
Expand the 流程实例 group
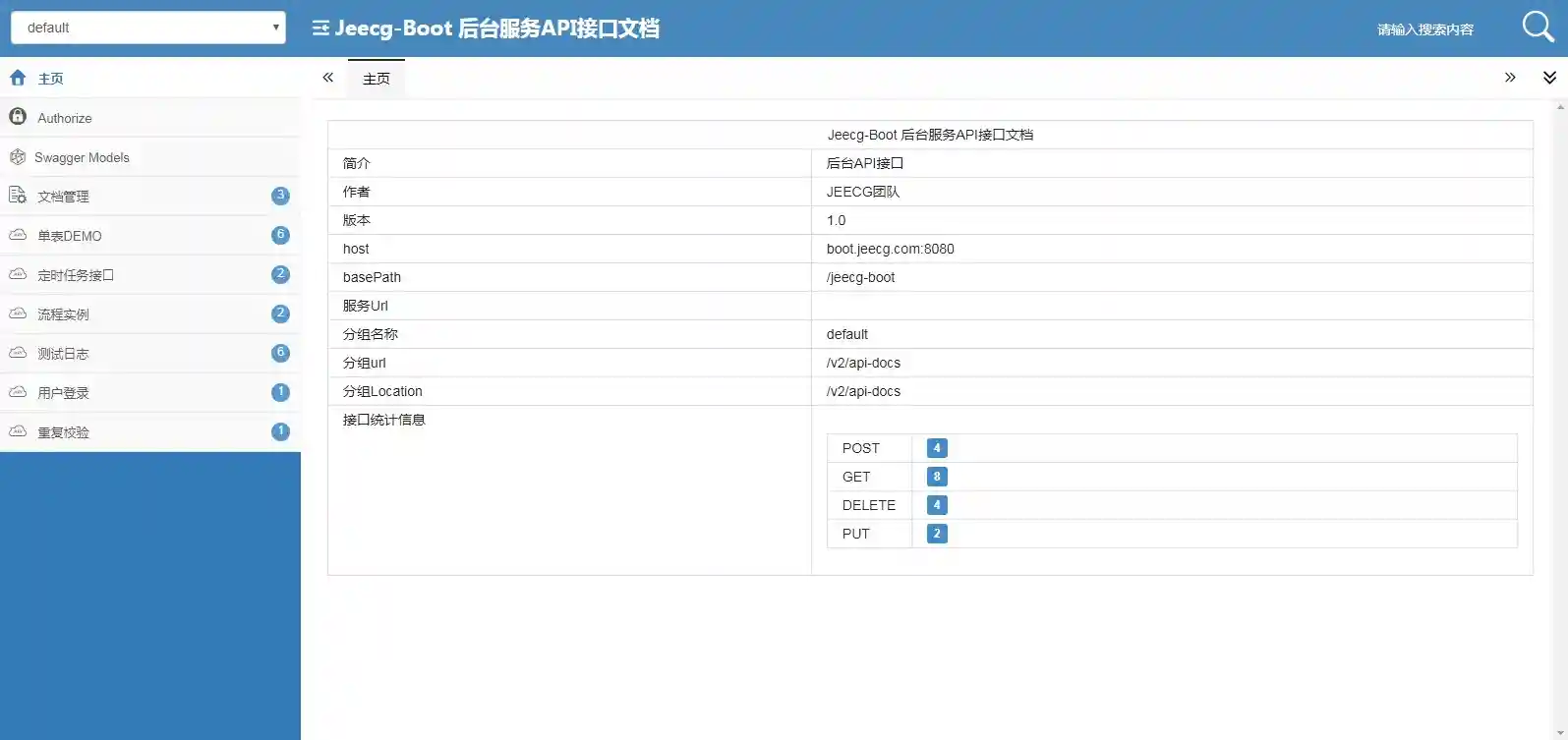150,314
